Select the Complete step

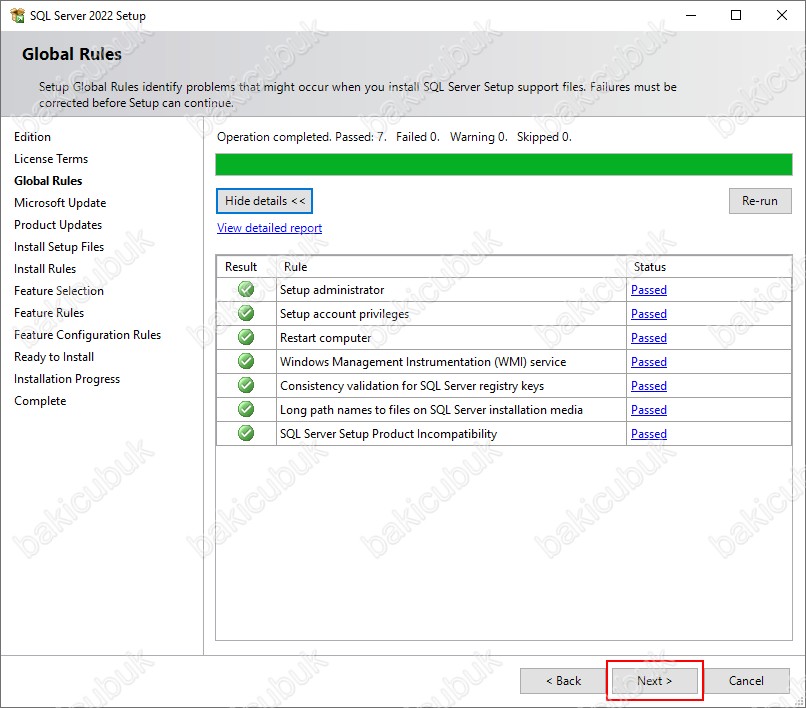click(x=40, y=401)
